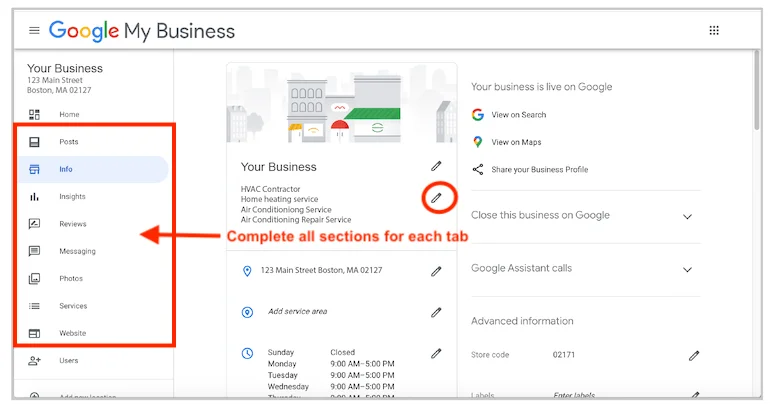Edit store code 02171 pencil icon
Screen dimensions: 777x407
[694, 355]
